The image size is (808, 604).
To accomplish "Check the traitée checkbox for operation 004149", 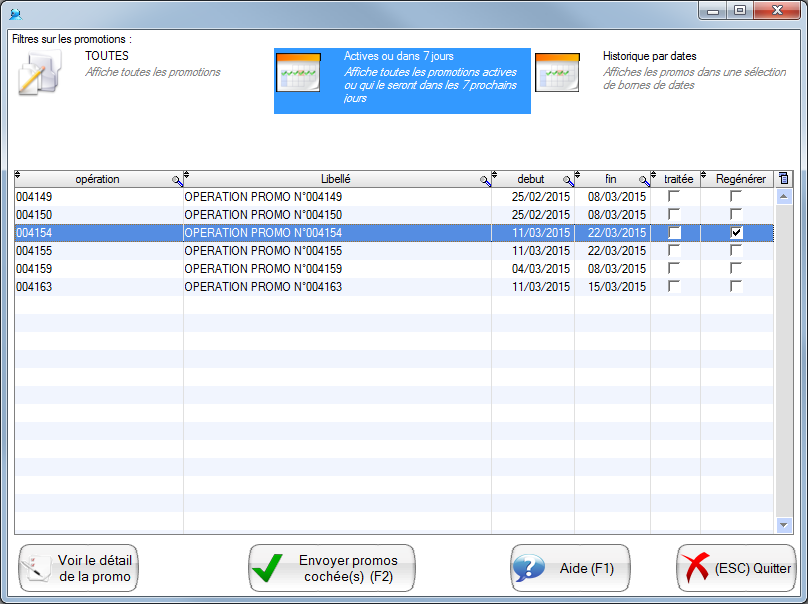I will coord(674,197).
